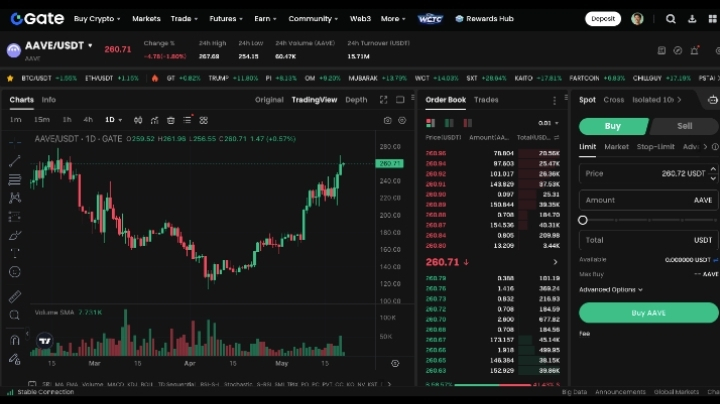
Task: Select the trend line drawing tool
Action: click(15, 161)
